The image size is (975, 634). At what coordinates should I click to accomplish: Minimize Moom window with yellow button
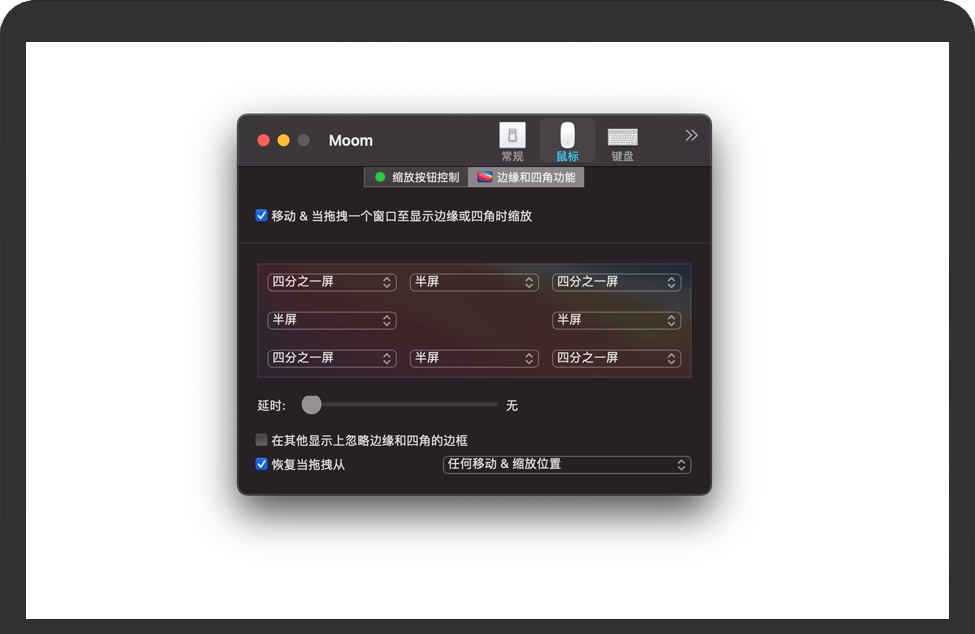click(x=284, y=140)
